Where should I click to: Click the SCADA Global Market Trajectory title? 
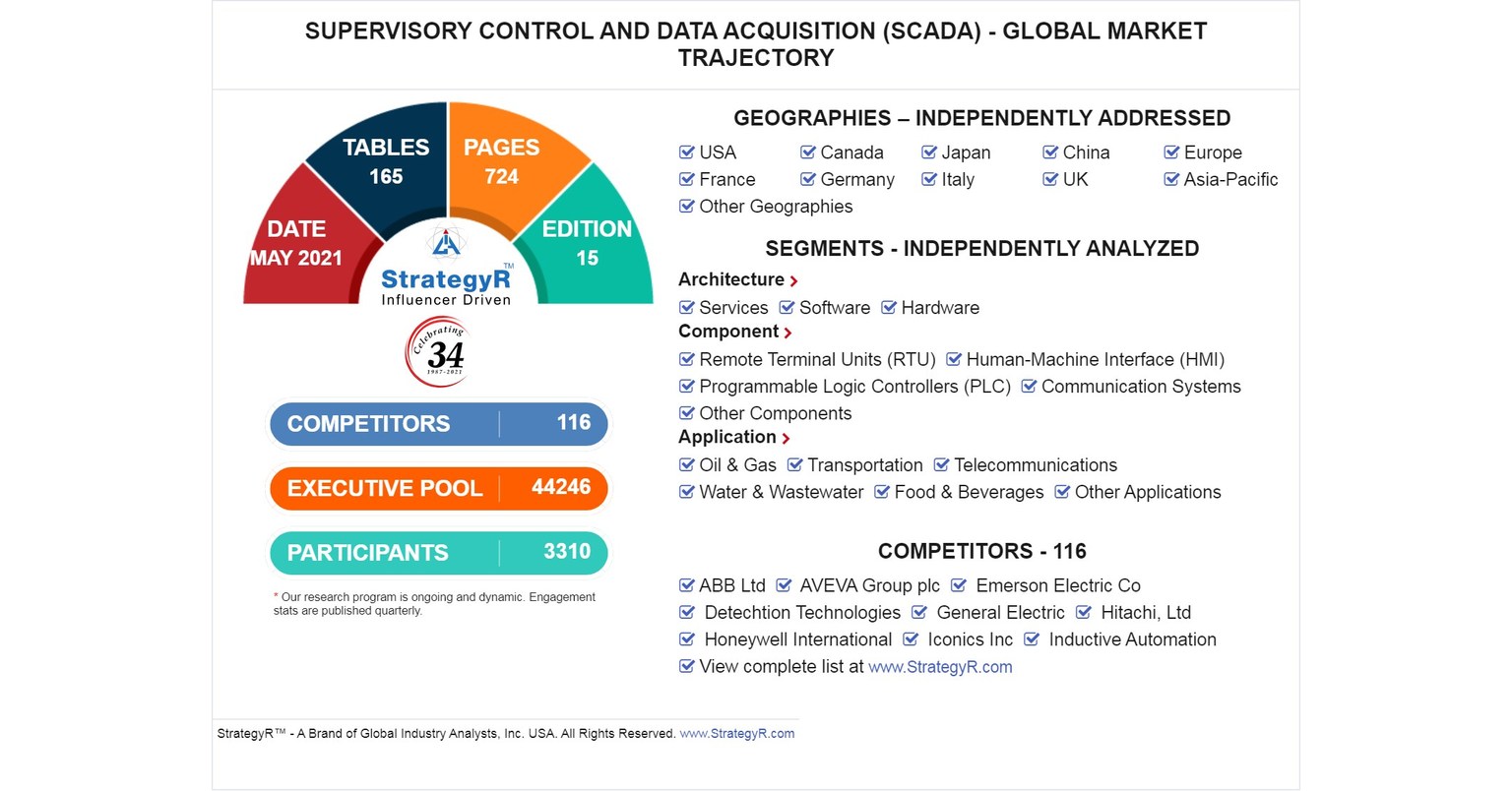point(756,44)
